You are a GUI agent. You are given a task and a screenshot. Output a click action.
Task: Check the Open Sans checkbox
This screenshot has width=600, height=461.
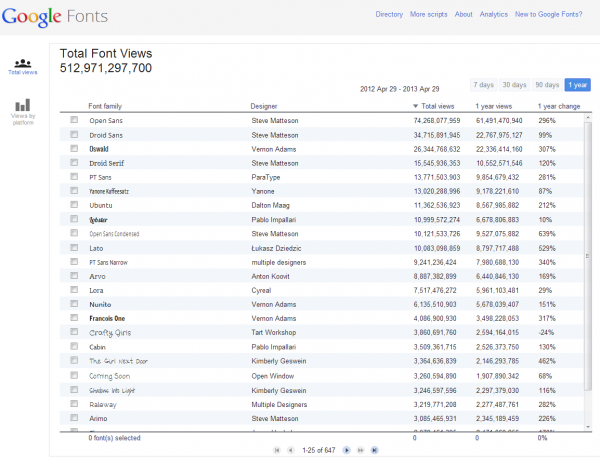coord(74,120)
